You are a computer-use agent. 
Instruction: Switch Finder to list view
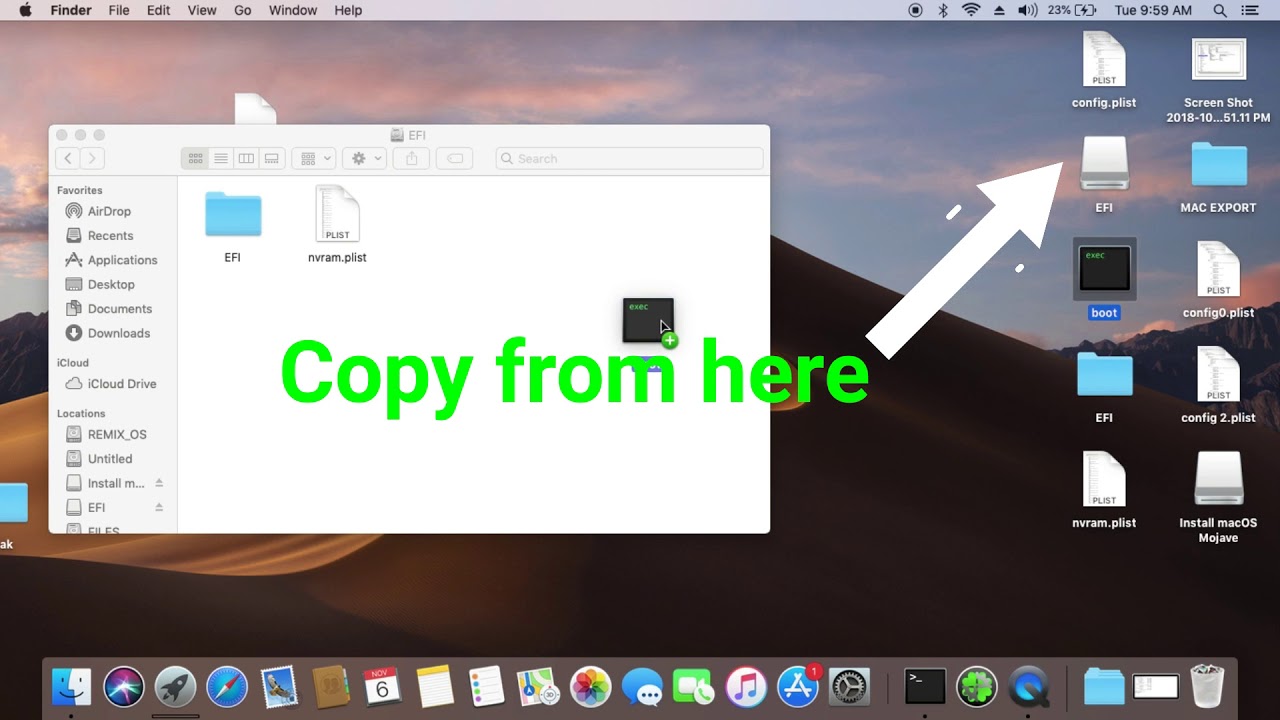(220, 158)
